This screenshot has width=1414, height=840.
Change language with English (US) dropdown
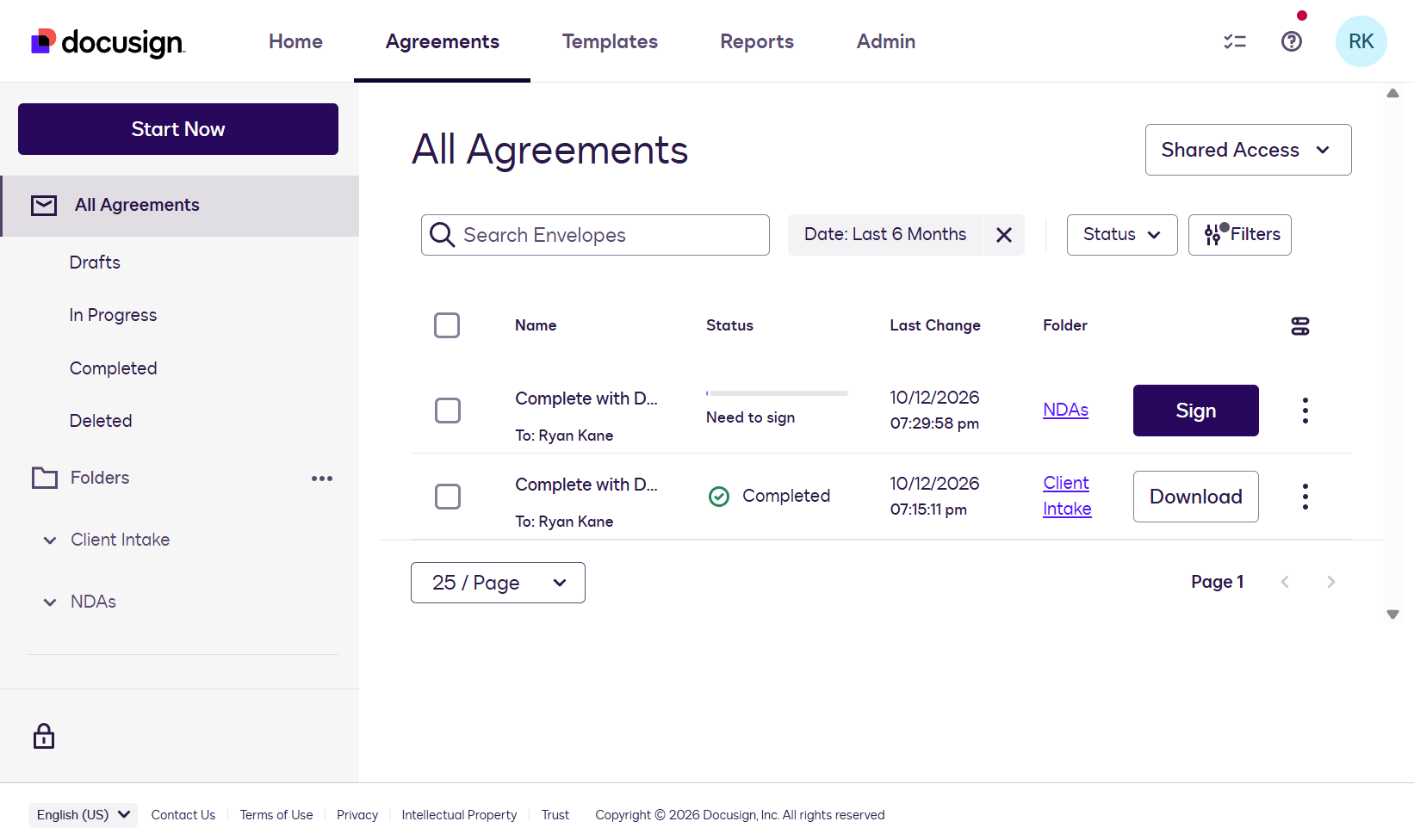[83, 815]
